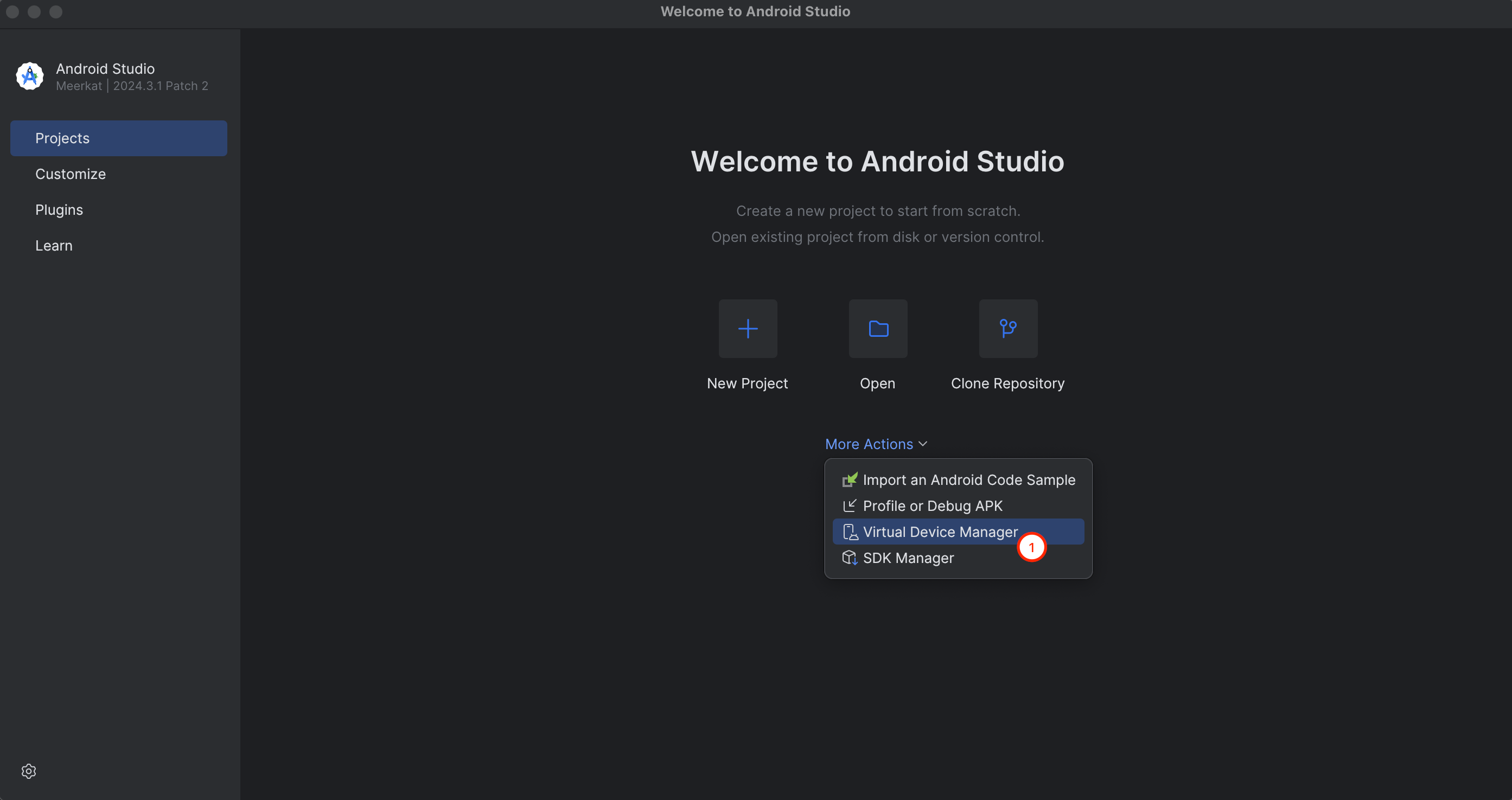The height and width of the screenshot is (800, 1512).
Task: Click the Clone Repository label
Action: tap(1007, 383)
